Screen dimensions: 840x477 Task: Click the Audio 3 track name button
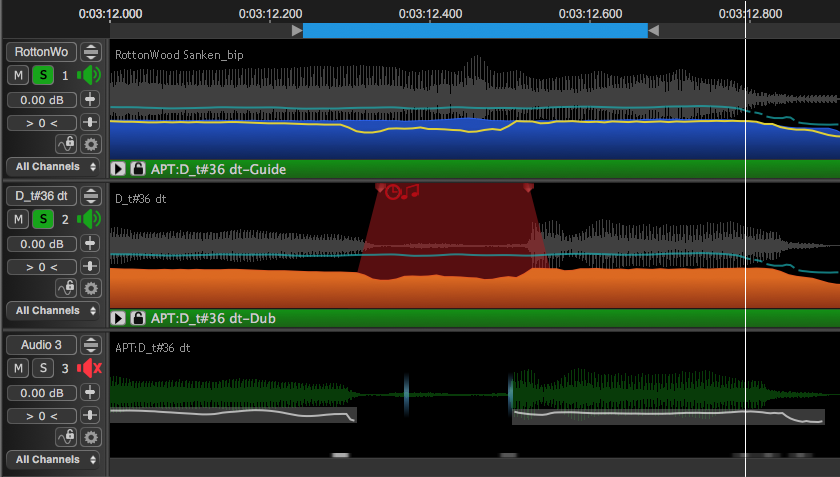41,345
